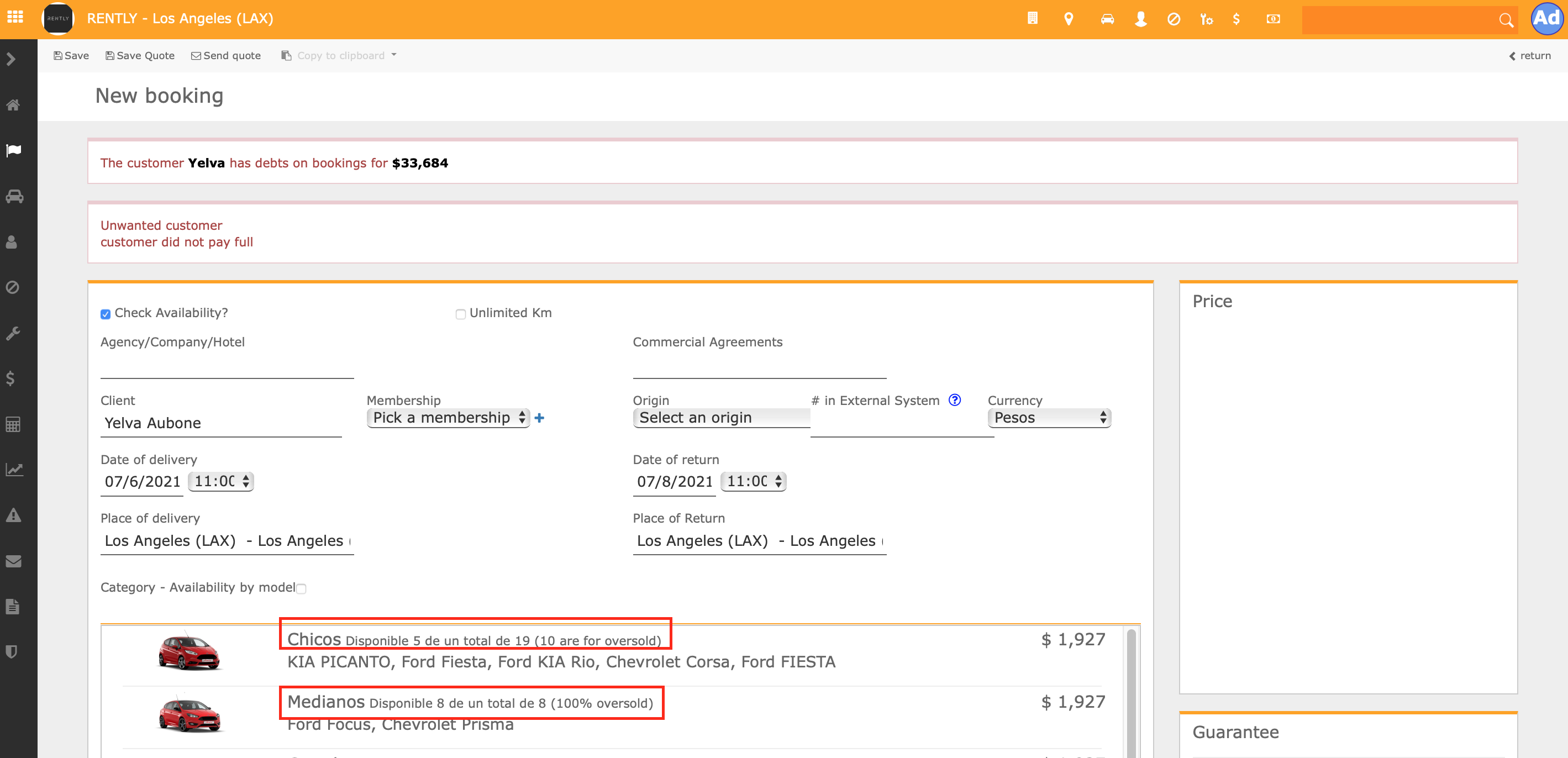Screen dimensions: 1568x758
Task: Click the delivery date field 07/6/2021
Action: [142, 482]
